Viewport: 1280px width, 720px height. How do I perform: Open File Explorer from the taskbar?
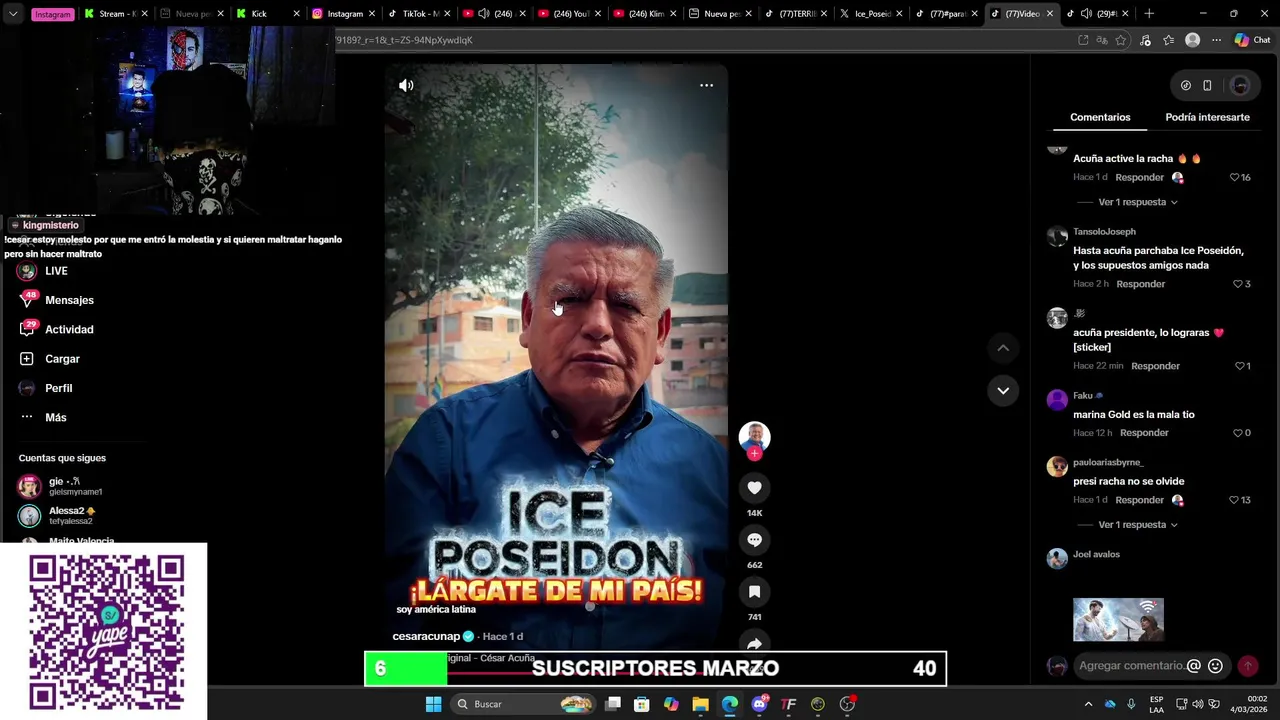[x=700, y=704]
